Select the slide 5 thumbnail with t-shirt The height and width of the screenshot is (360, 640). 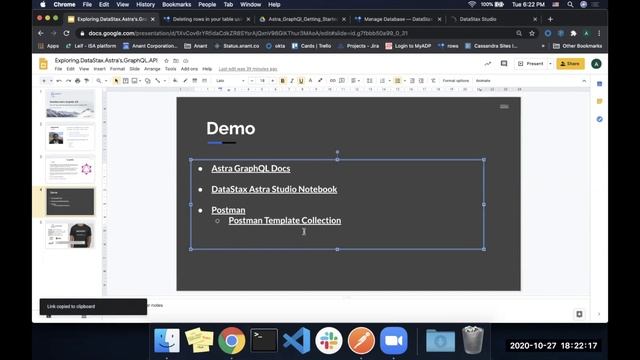70,235
